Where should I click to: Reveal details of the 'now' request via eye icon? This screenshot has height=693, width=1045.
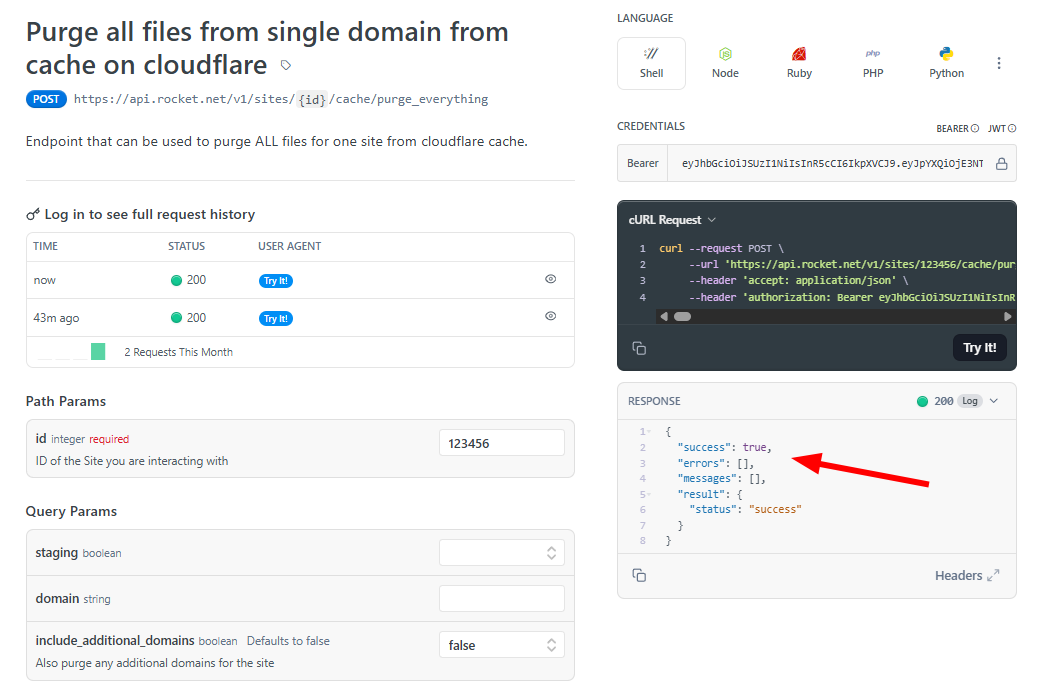550,279
